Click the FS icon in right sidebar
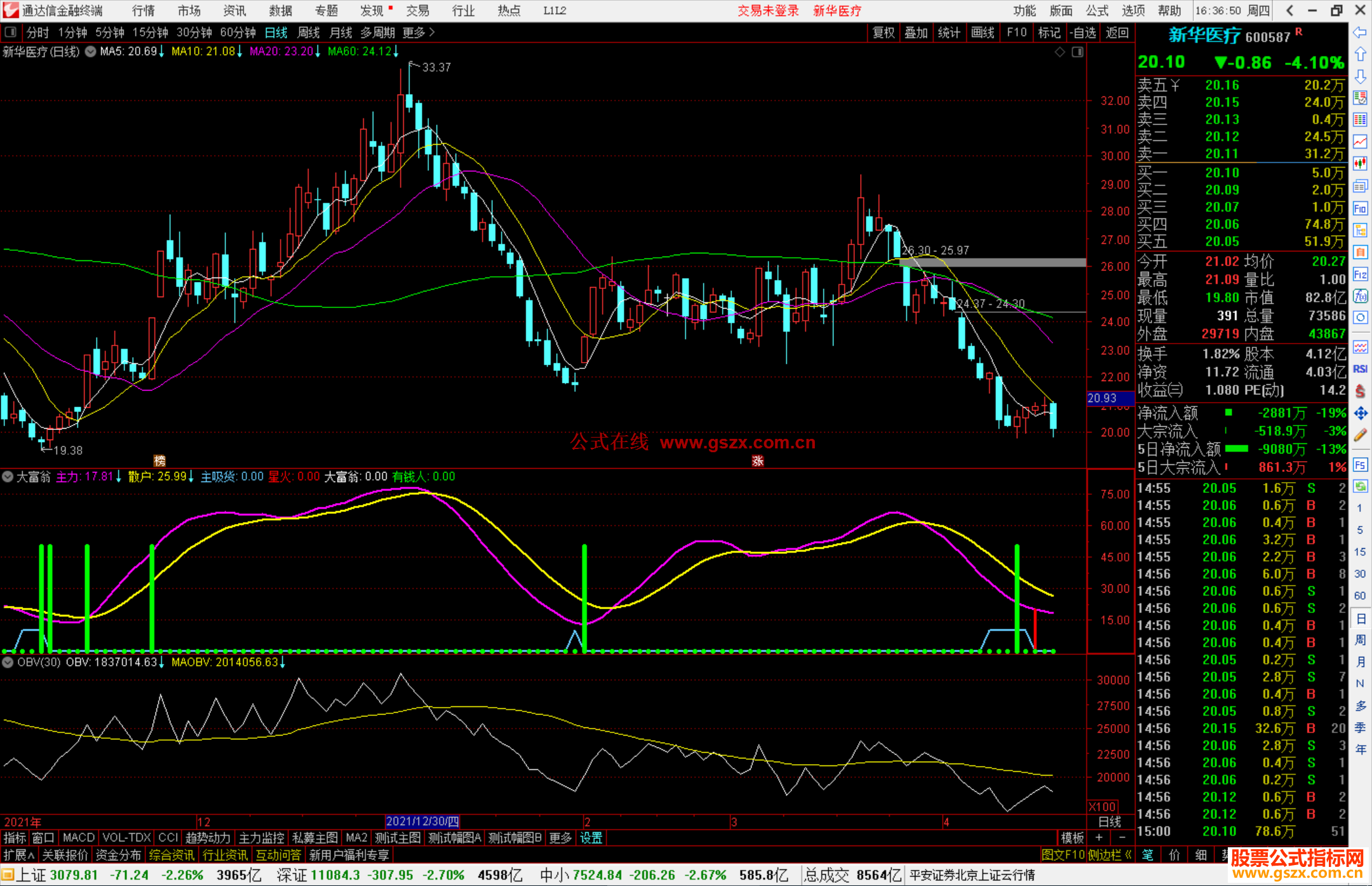The image size is (1372, 886). [1360, 465]
